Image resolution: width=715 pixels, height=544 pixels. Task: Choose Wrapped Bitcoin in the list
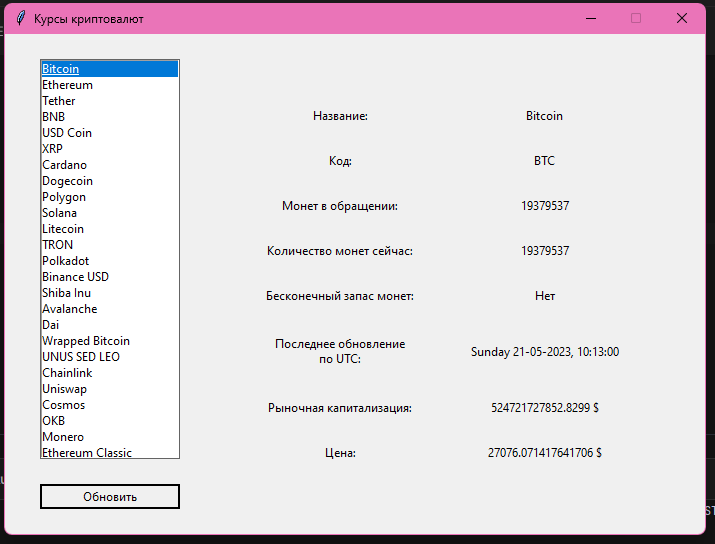(x=110, y=341)
